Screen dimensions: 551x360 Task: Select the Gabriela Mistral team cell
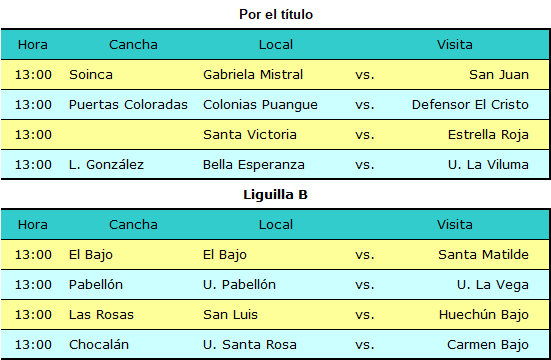[253, 75]
